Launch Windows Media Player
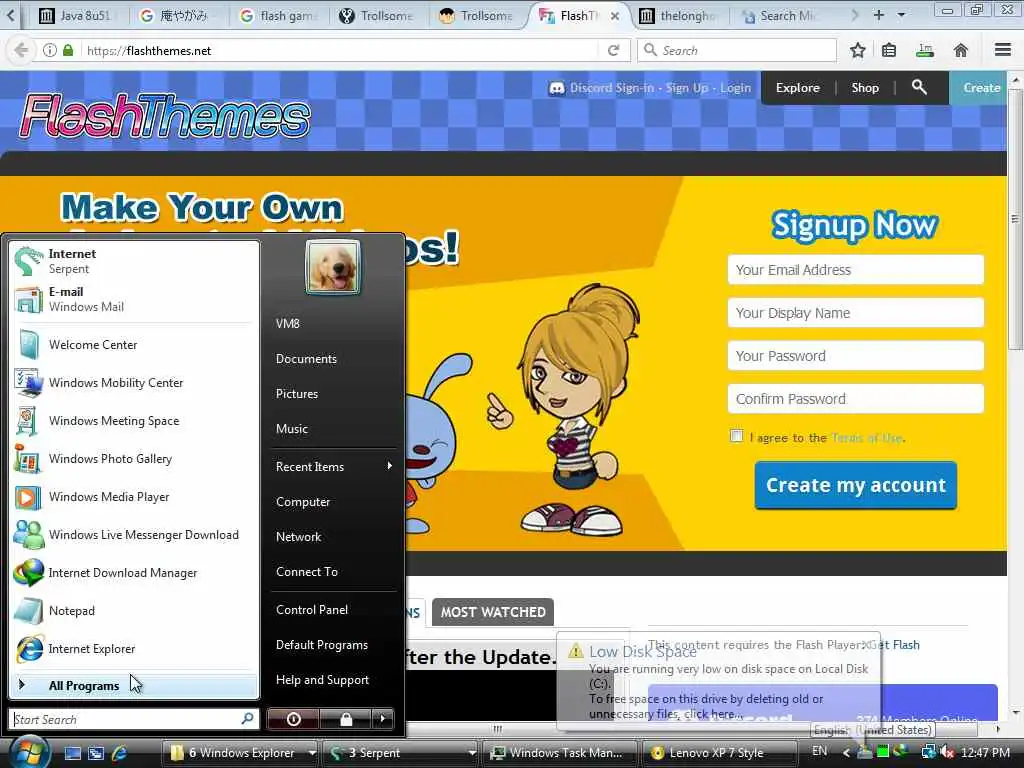The width and height of the screenshot is (1024, 768). 134,497
